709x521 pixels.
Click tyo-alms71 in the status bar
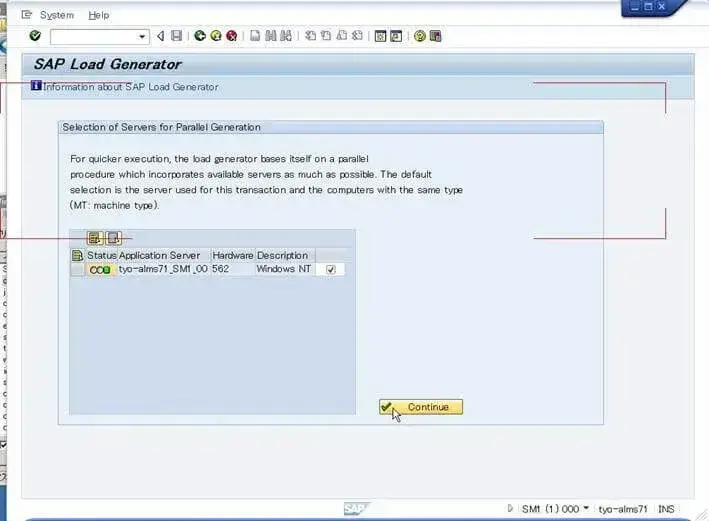click(x=623, y=509)
